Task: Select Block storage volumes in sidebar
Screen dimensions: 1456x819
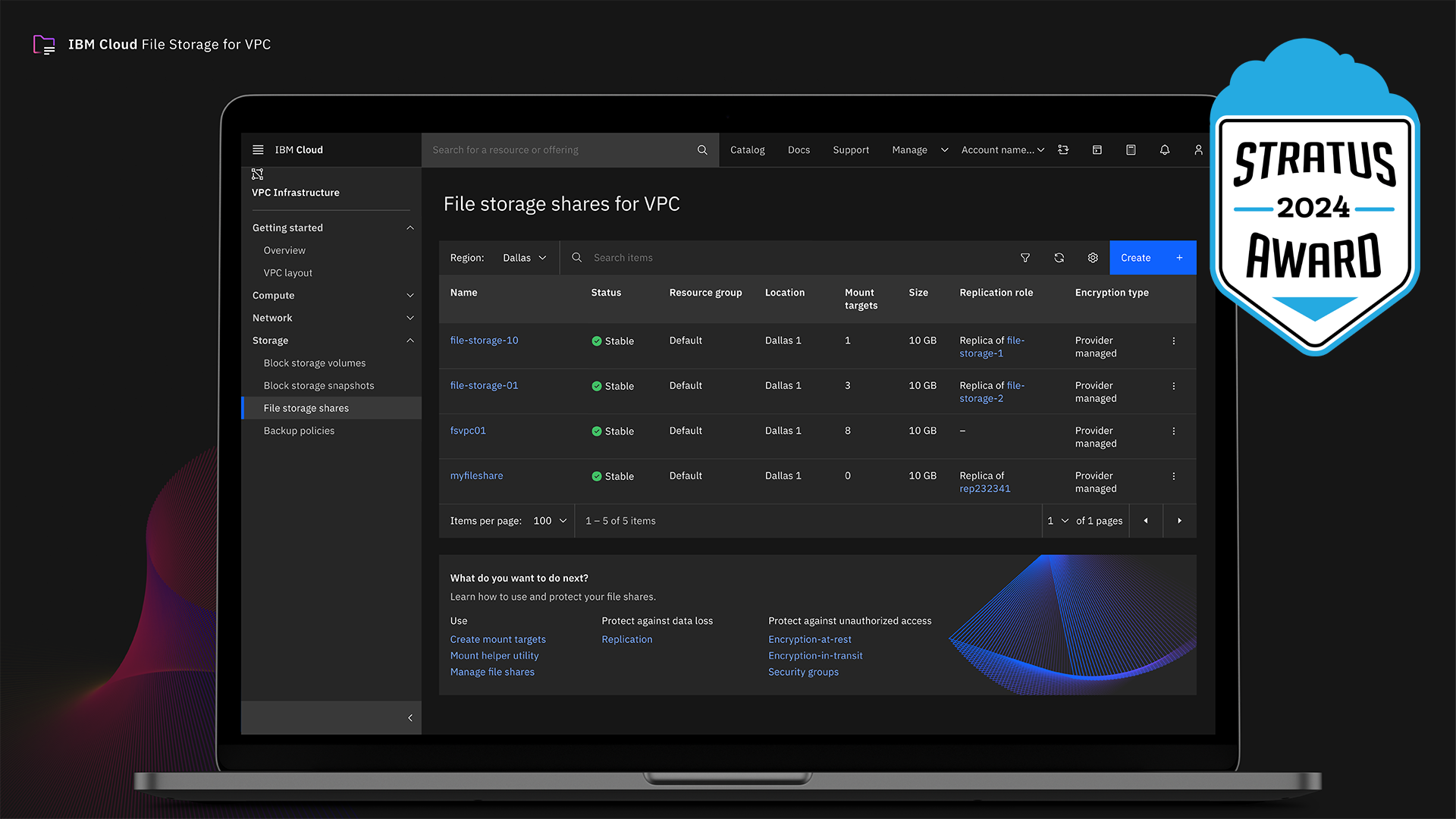Action: [x=314, y=363]
